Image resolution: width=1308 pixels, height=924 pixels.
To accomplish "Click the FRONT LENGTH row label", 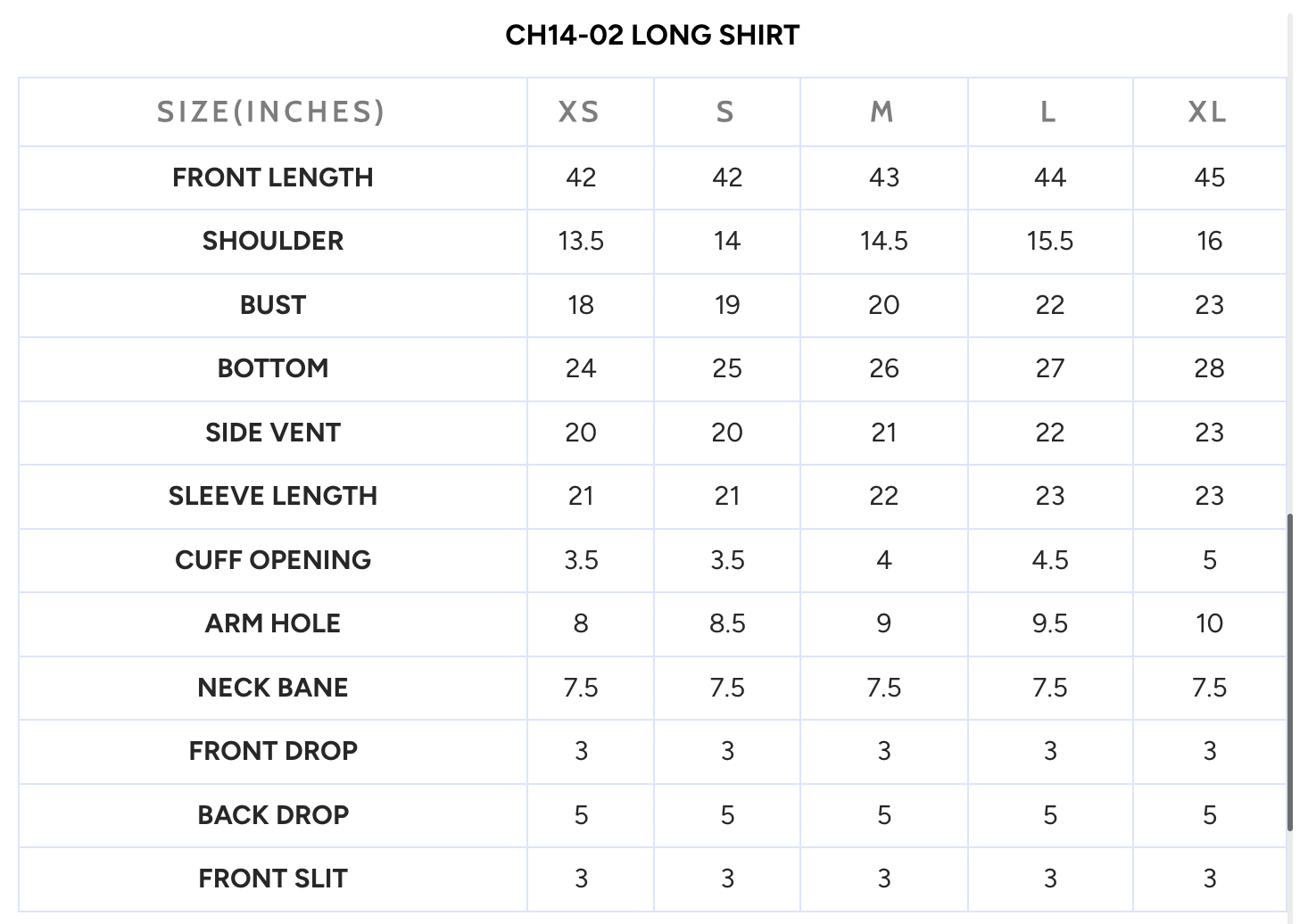I will pyautogui.click(x=273, y=177).
